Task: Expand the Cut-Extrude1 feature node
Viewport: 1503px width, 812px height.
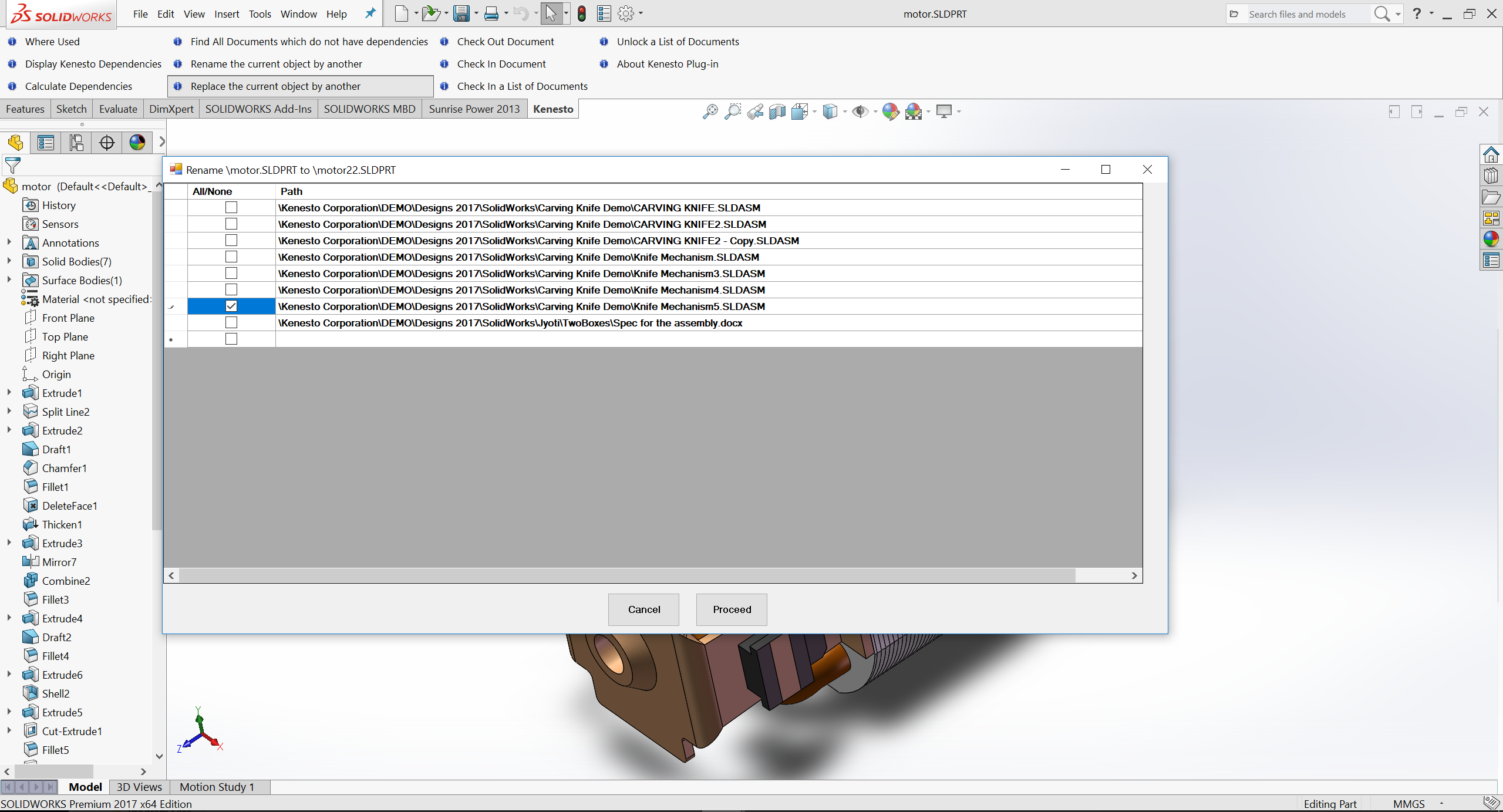Action: coord(9,731)
